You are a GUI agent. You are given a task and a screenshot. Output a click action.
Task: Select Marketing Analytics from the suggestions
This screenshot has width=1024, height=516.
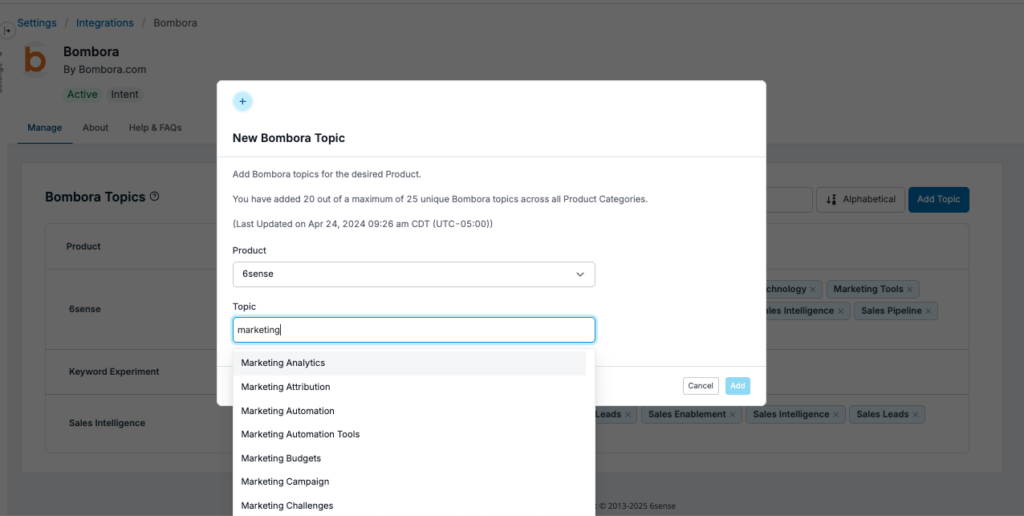[x=283, y=363]
